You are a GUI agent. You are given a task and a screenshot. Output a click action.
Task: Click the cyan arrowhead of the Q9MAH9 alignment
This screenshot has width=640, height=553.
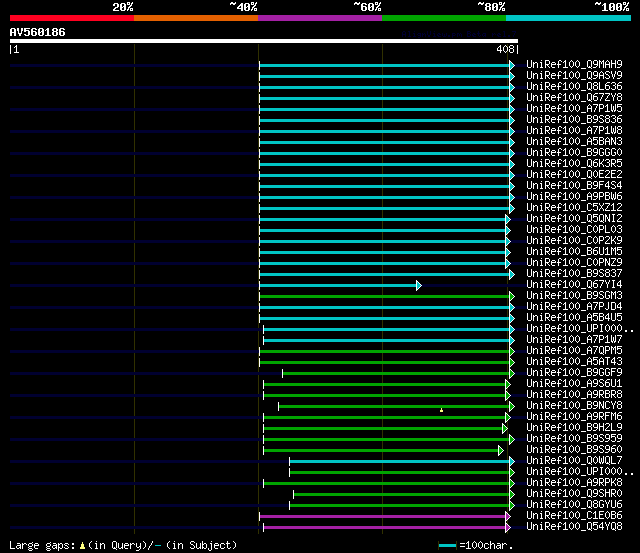[512, 65]
